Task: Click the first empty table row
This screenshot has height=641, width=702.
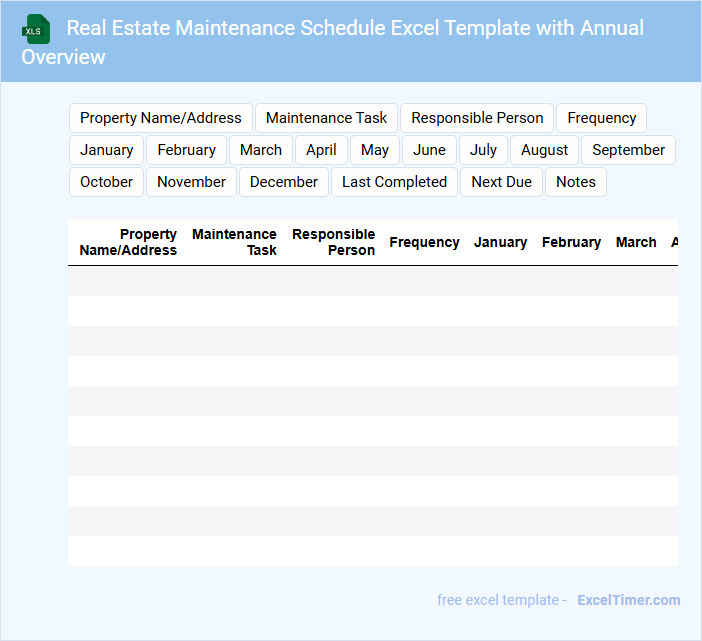Action: (x=372, y=281)
